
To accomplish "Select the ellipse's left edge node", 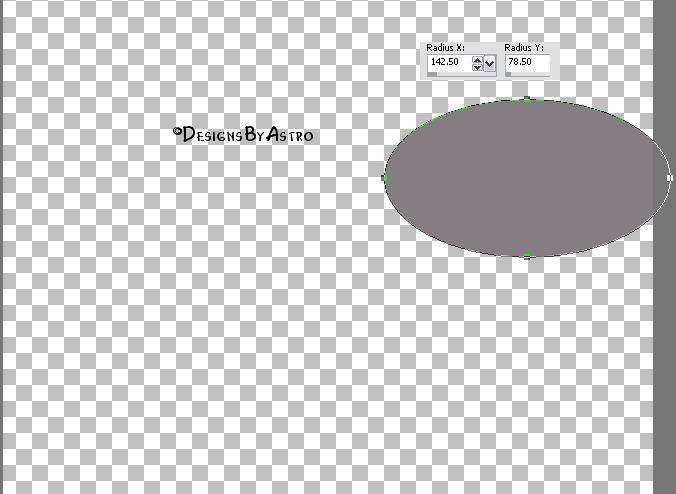I will (384, 178).
